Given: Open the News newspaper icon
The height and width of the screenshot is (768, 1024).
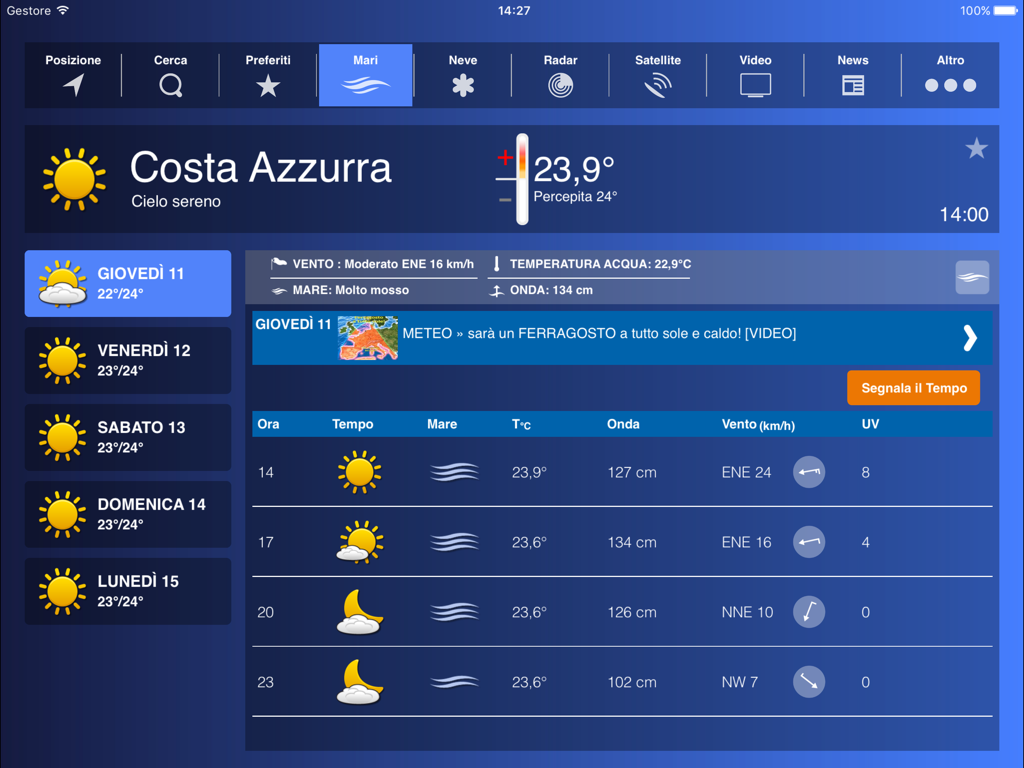Looking at the screenshot, I should click(x=852, y=85).
